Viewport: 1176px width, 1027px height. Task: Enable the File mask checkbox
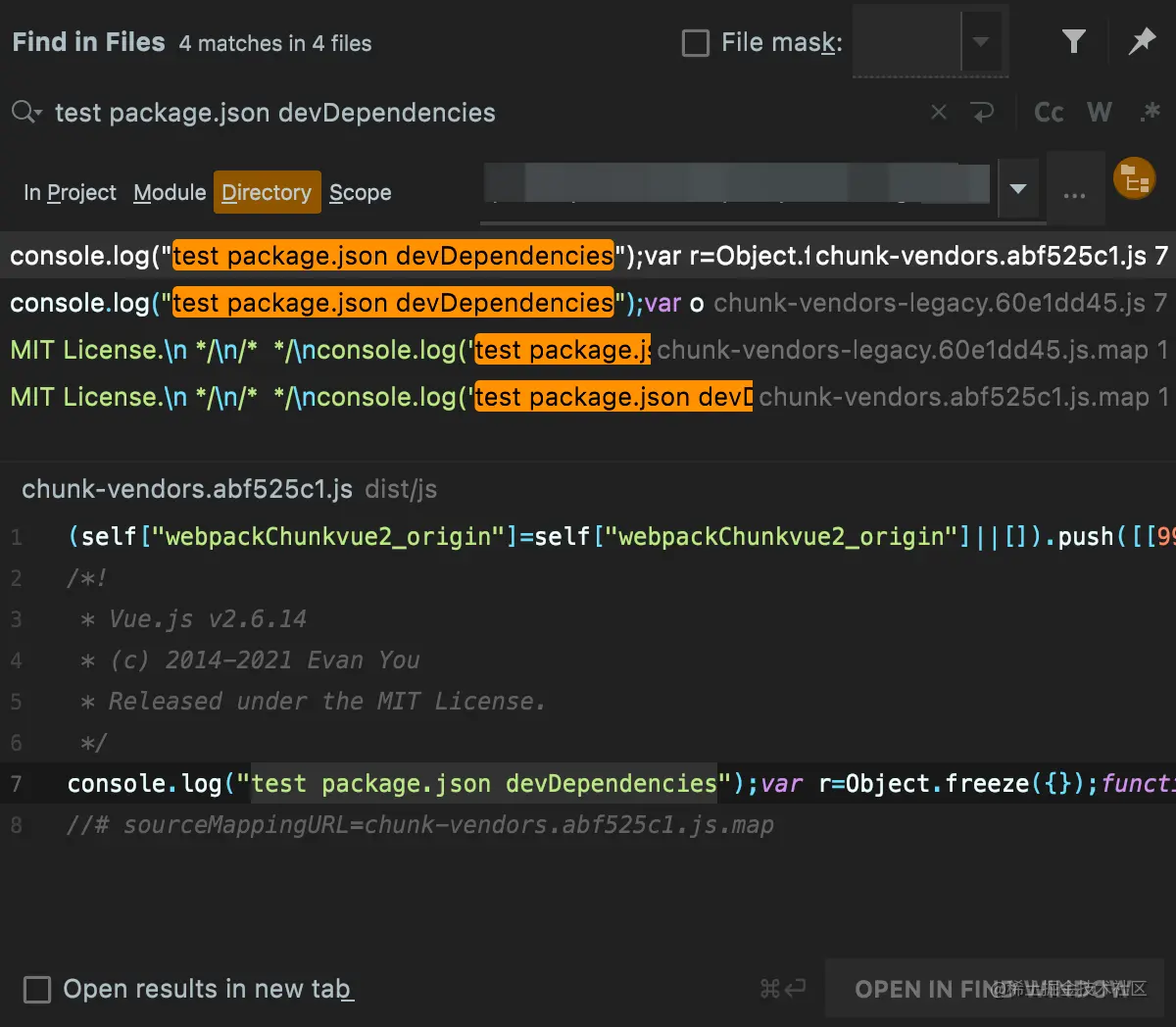(695, 43)
